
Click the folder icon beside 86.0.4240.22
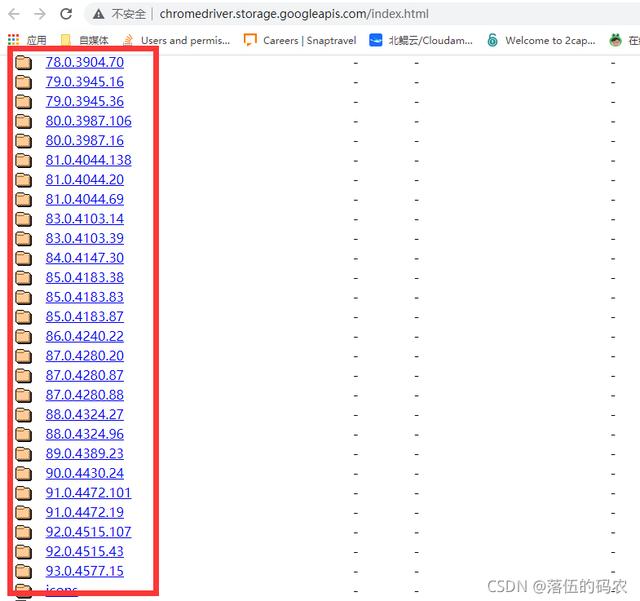click(x=24, y=337)
